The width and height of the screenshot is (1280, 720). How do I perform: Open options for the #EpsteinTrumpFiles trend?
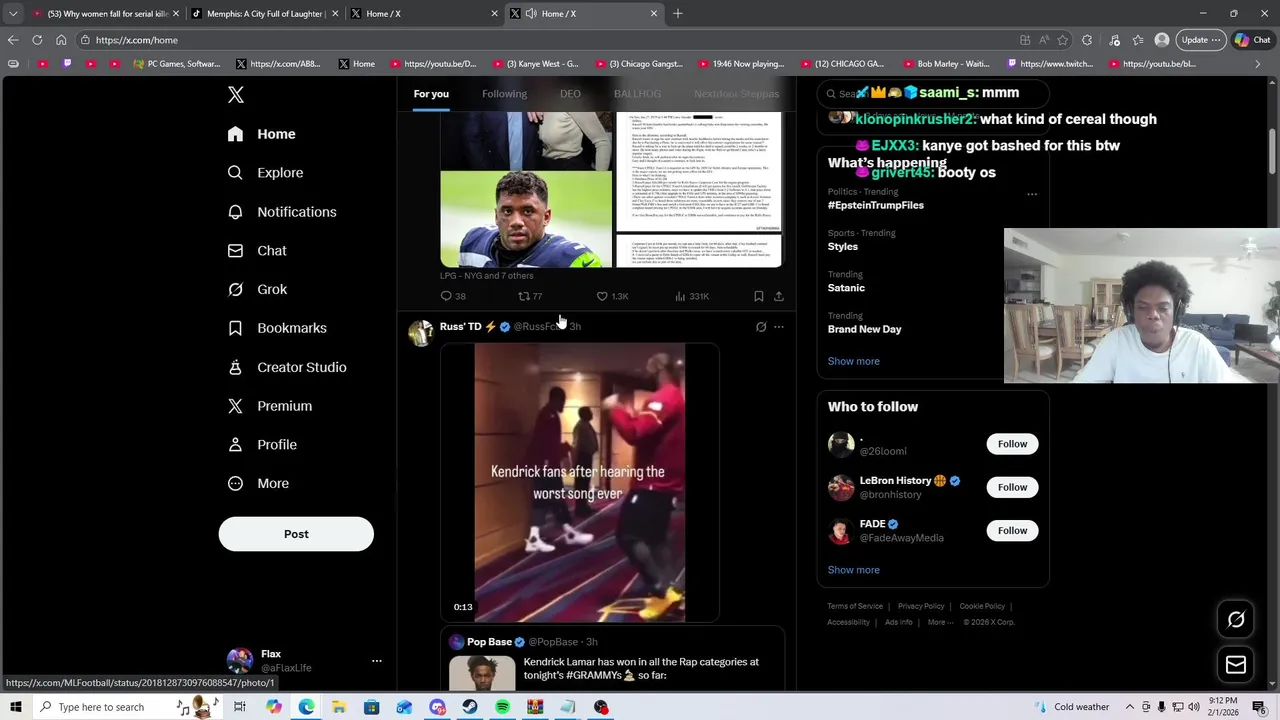coord(1032,194)
